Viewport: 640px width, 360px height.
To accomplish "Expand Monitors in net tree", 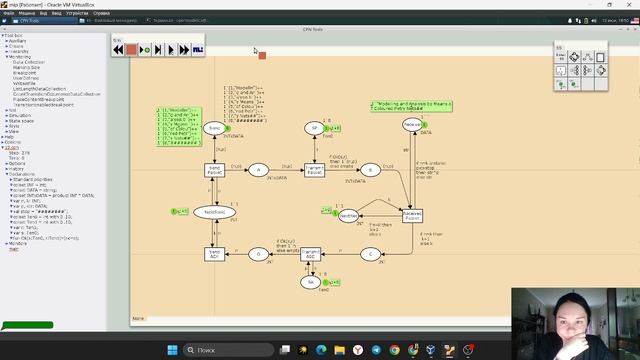I will [x=7, y=243].
